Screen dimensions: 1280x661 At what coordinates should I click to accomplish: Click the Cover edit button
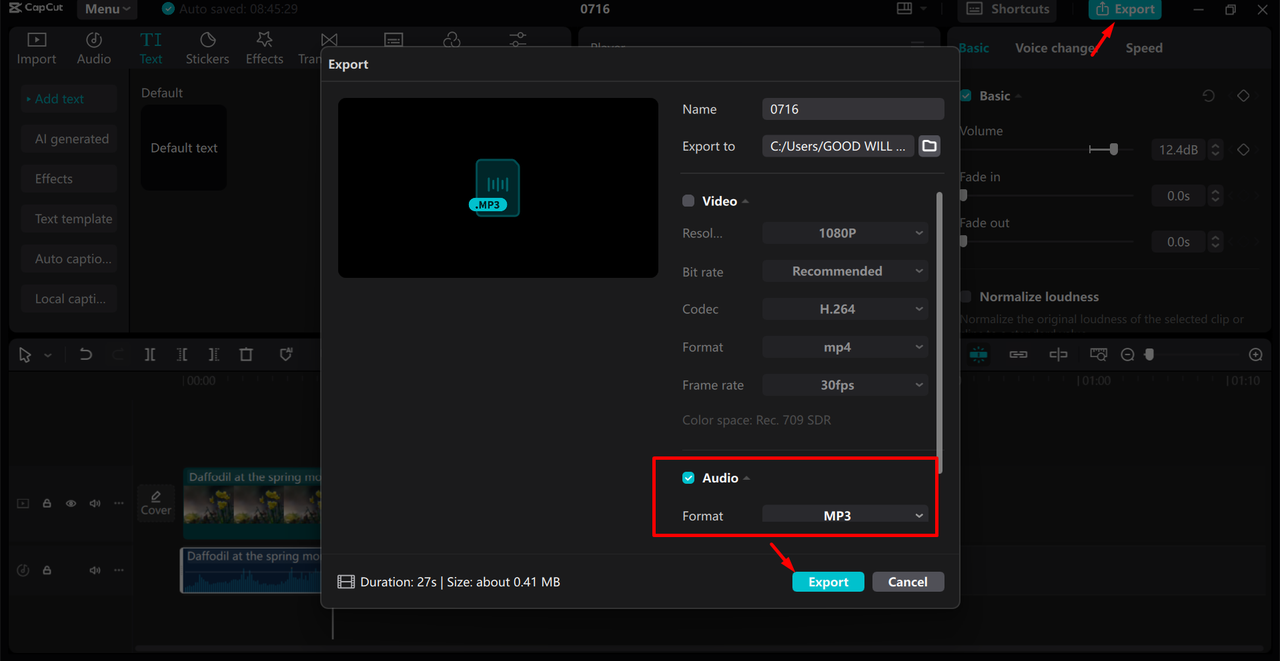[156, 502]
